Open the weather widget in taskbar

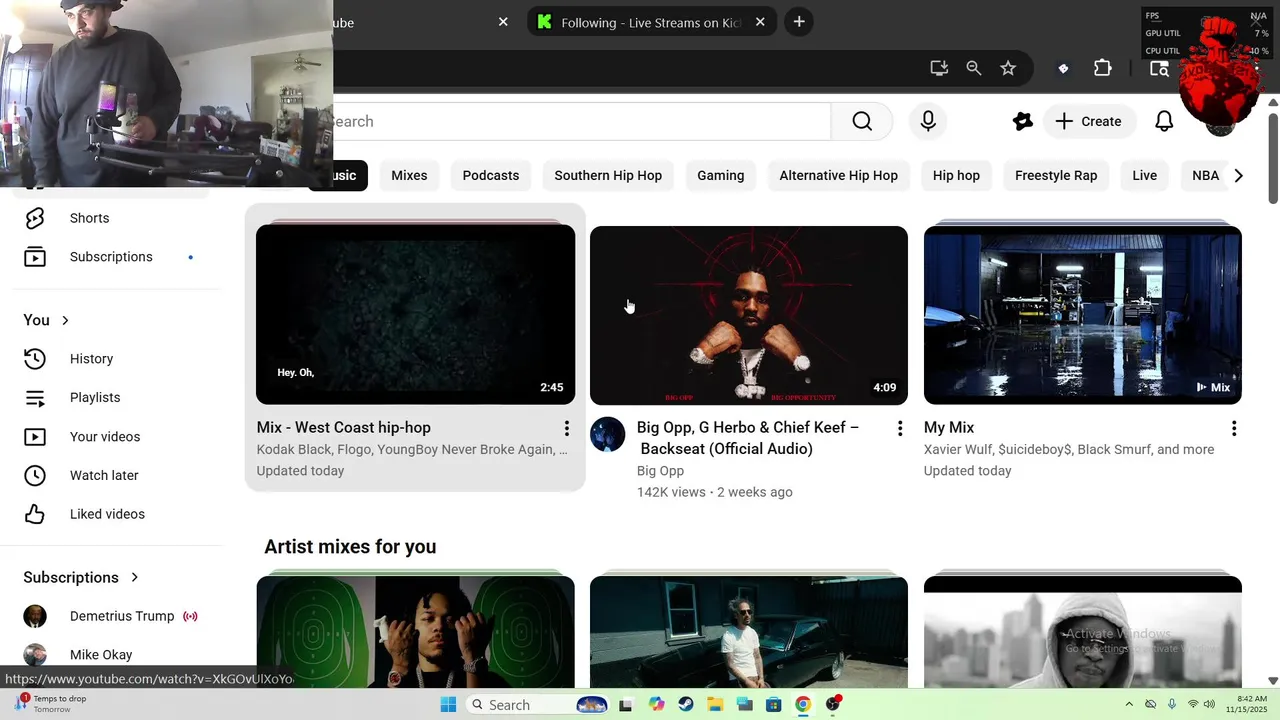[50, 704]
